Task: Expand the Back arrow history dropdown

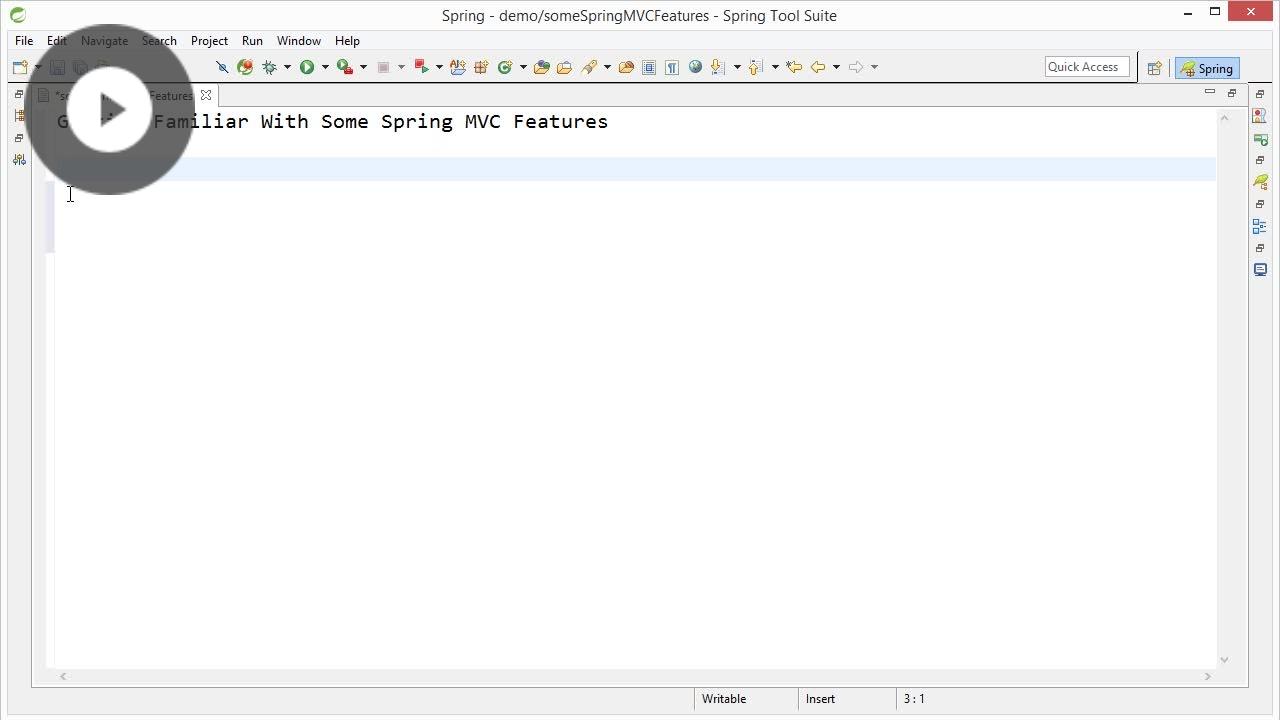Action: (x=838, y=67)
